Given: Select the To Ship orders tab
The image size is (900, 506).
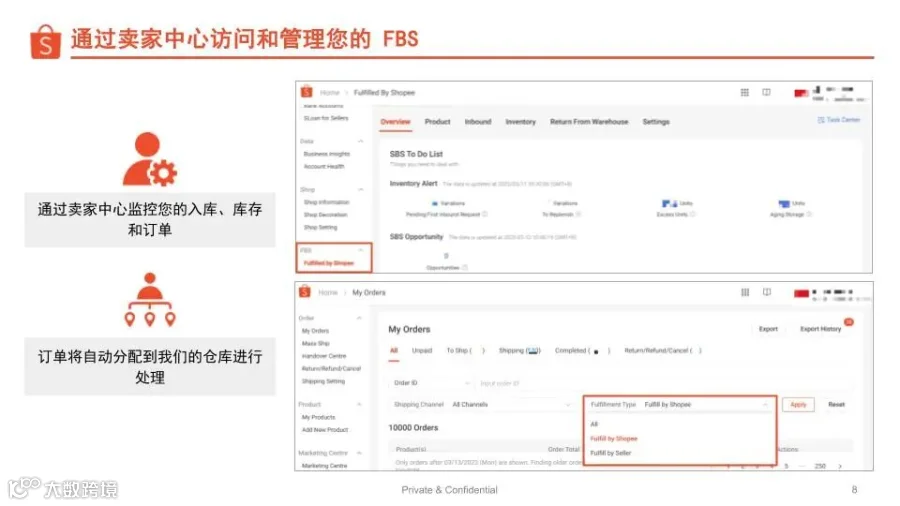Looking at the screenshot, I should coord(465,351).
